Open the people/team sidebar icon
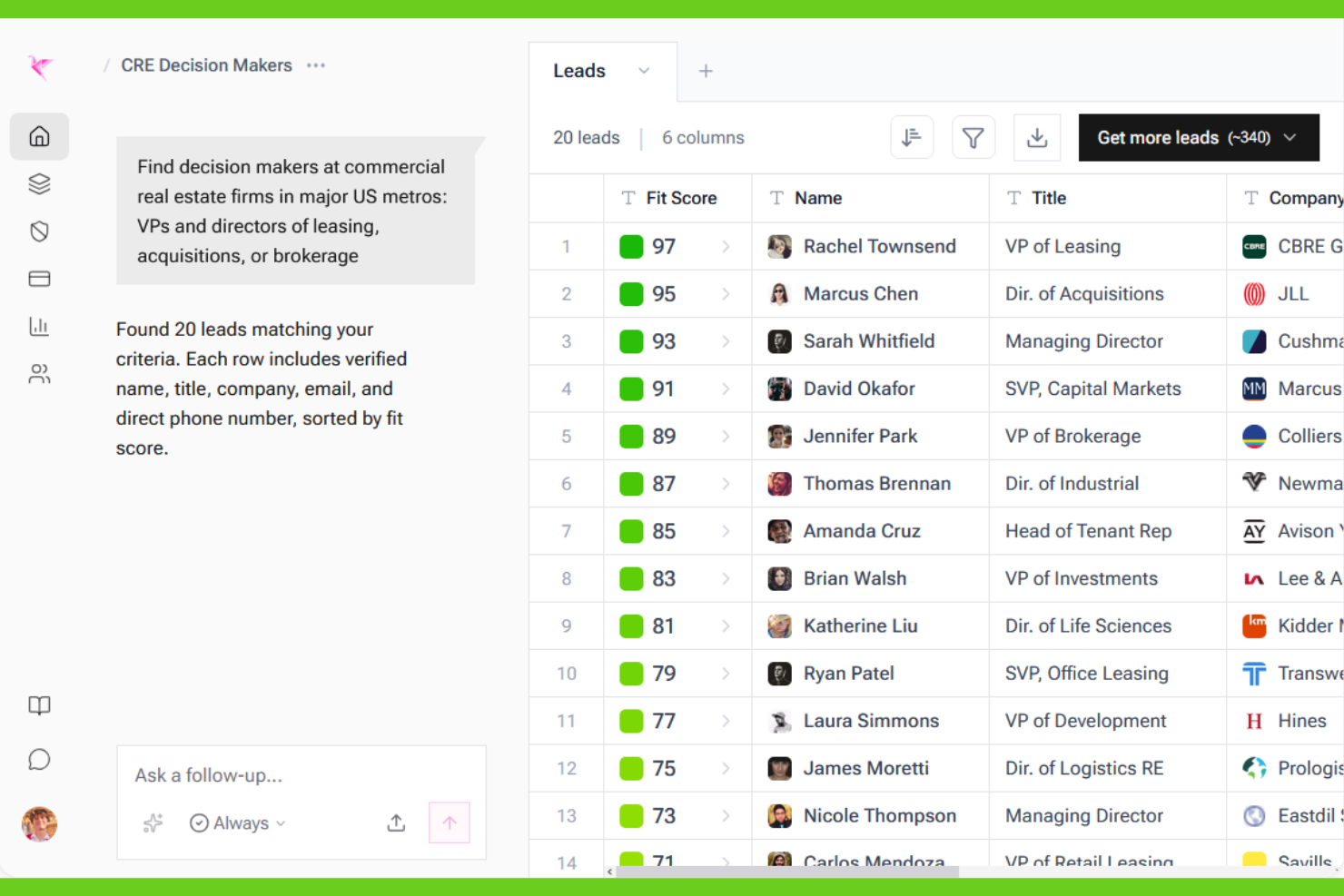Image resolution: width=1344 pixels, height=896 pixels. [x=39, y=373]
